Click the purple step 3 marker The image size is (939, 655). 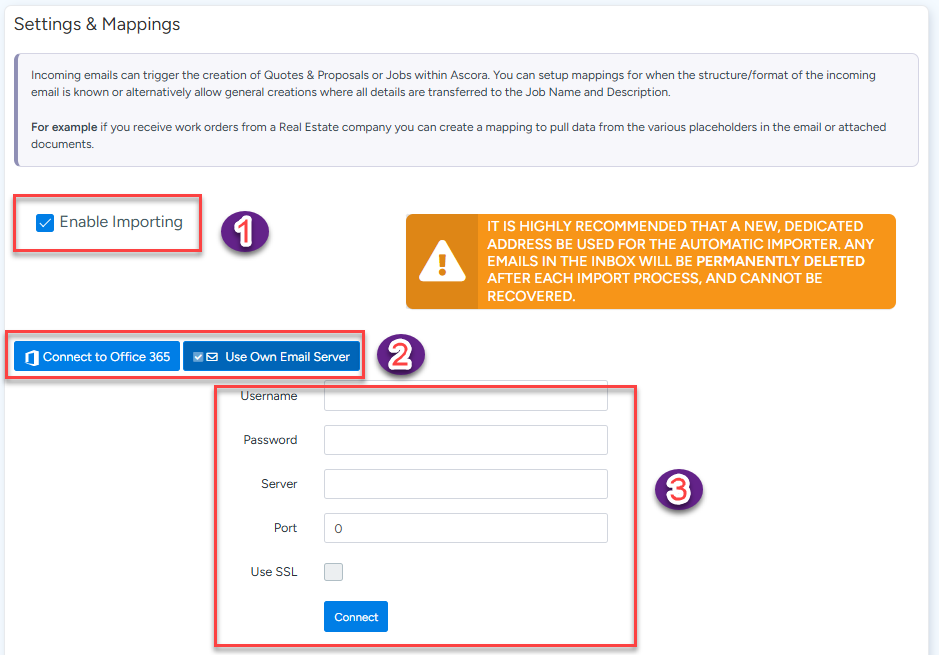pos(678,489)
